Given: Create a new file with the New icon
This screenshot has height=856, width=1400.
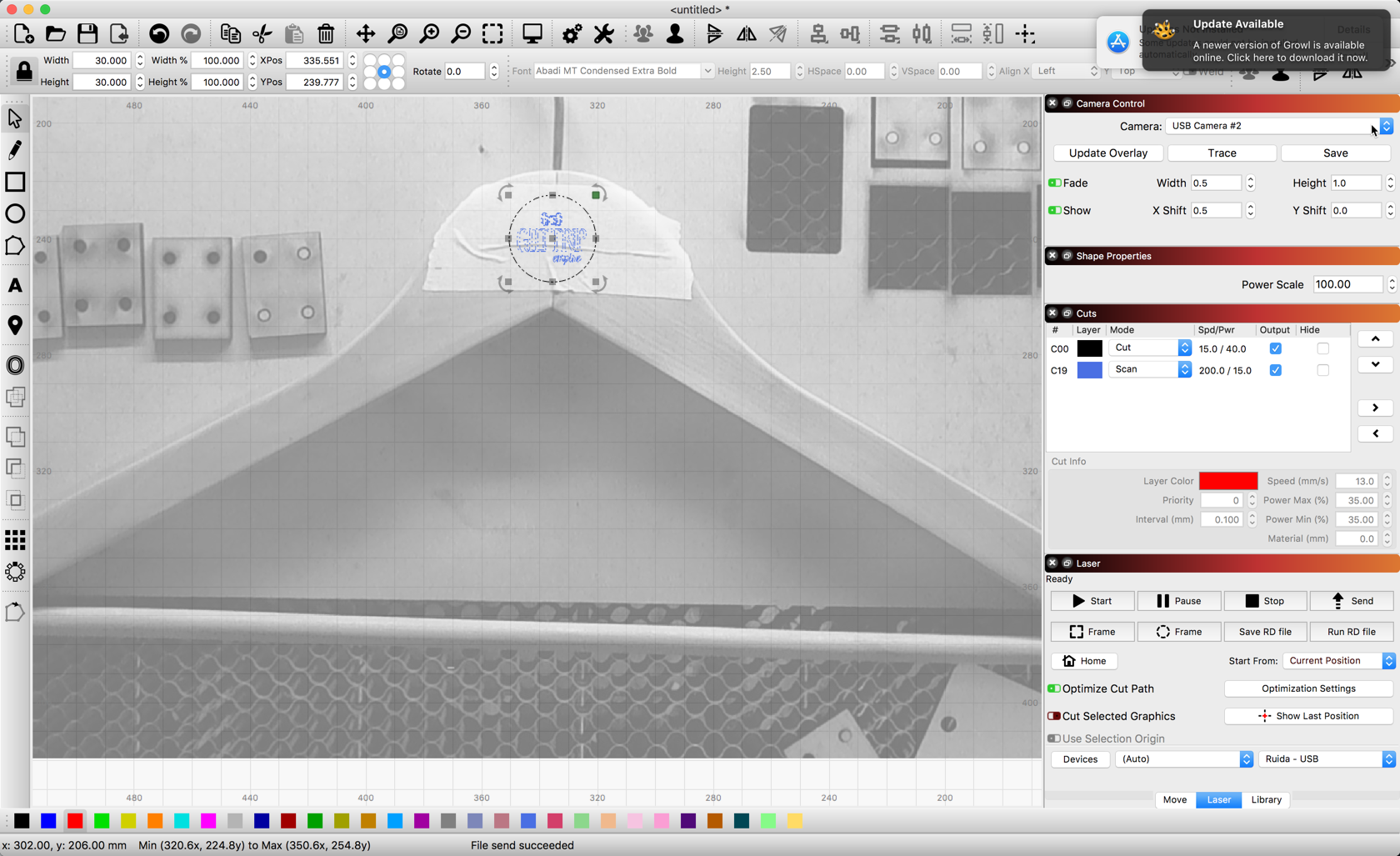Looking at the screenshot, I should [x=24, y=34].
